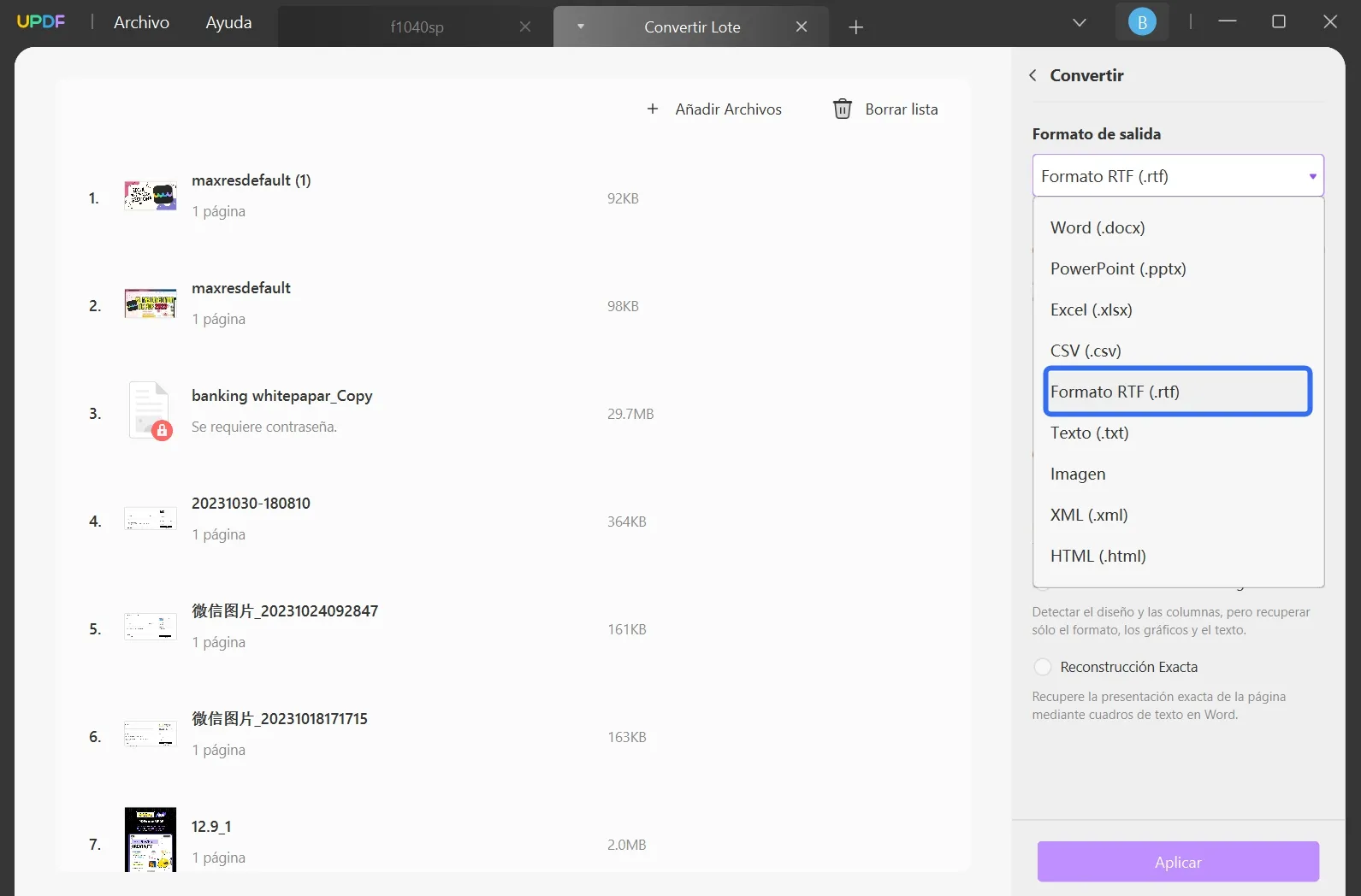
Task: Close the Convertir Lote tab
Action: click(802, 27)
